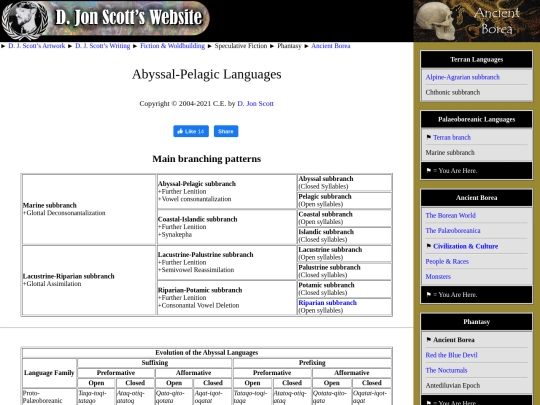540x405 pixels.
Task: Click Evolution of the Abyssal Languages header
Action: click(207, 353)
